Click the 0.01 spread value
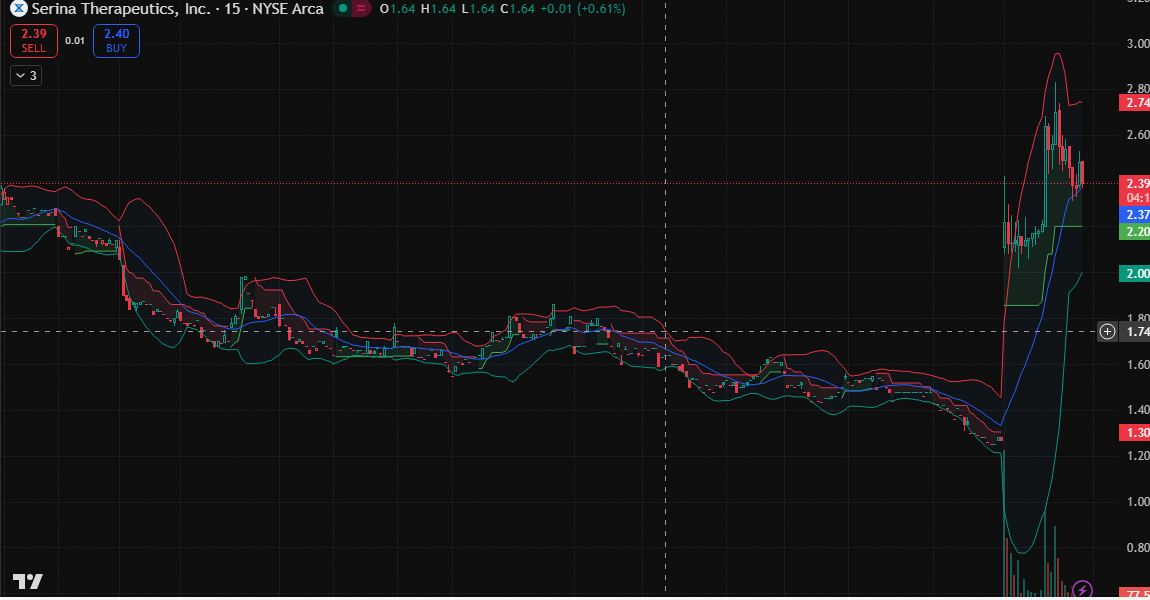Viewport: 1150px width, 600px height. [75, 40]
